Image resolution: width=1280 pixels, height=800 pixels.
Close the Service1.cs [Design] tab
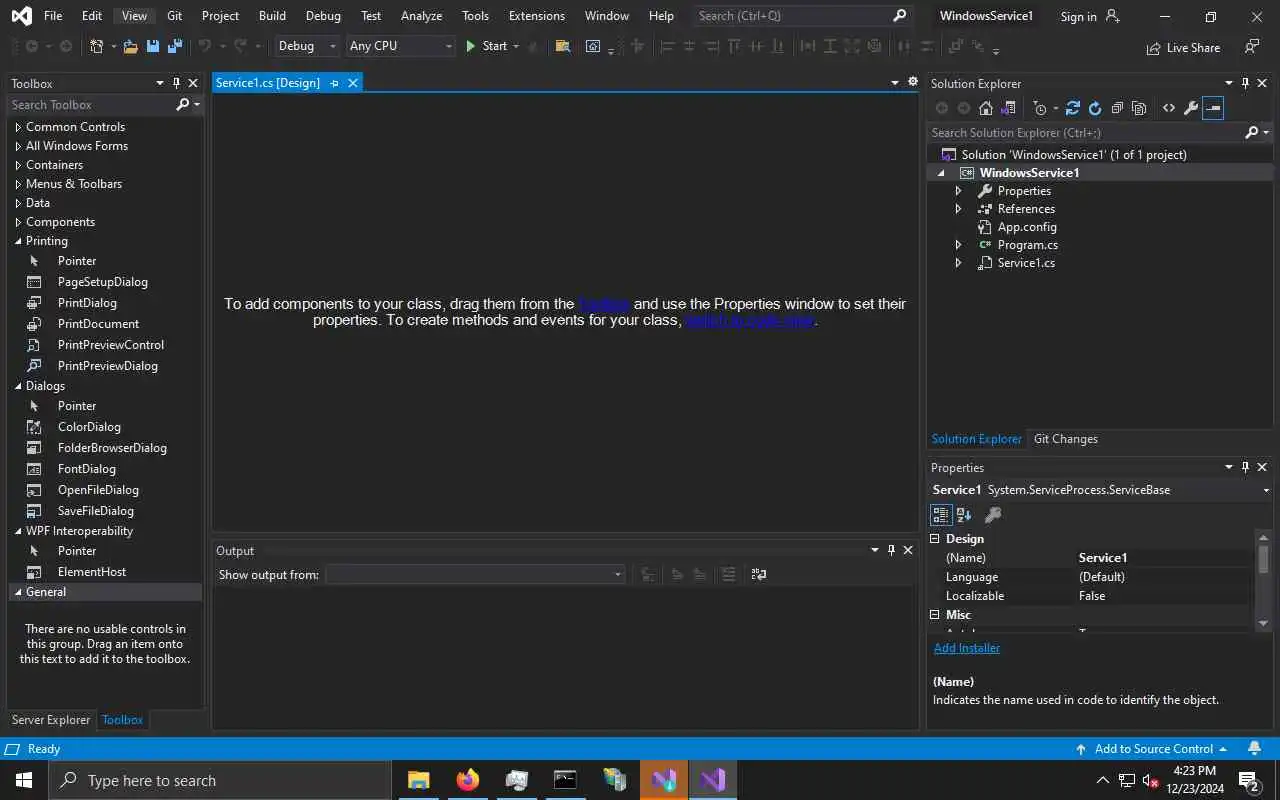[x=353, y=83]
